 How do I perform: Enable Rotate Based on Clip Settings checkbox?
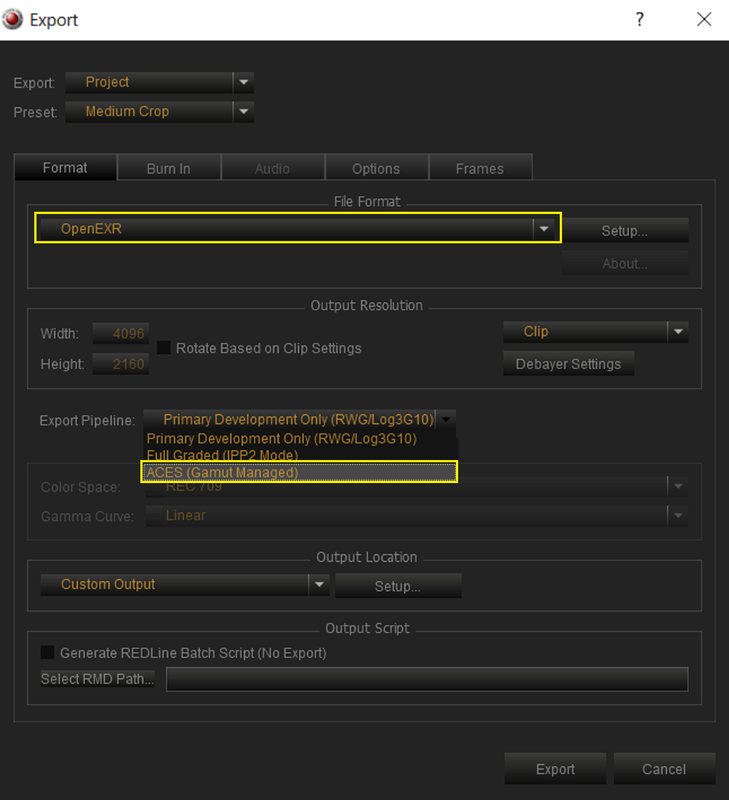pos(164,348)
